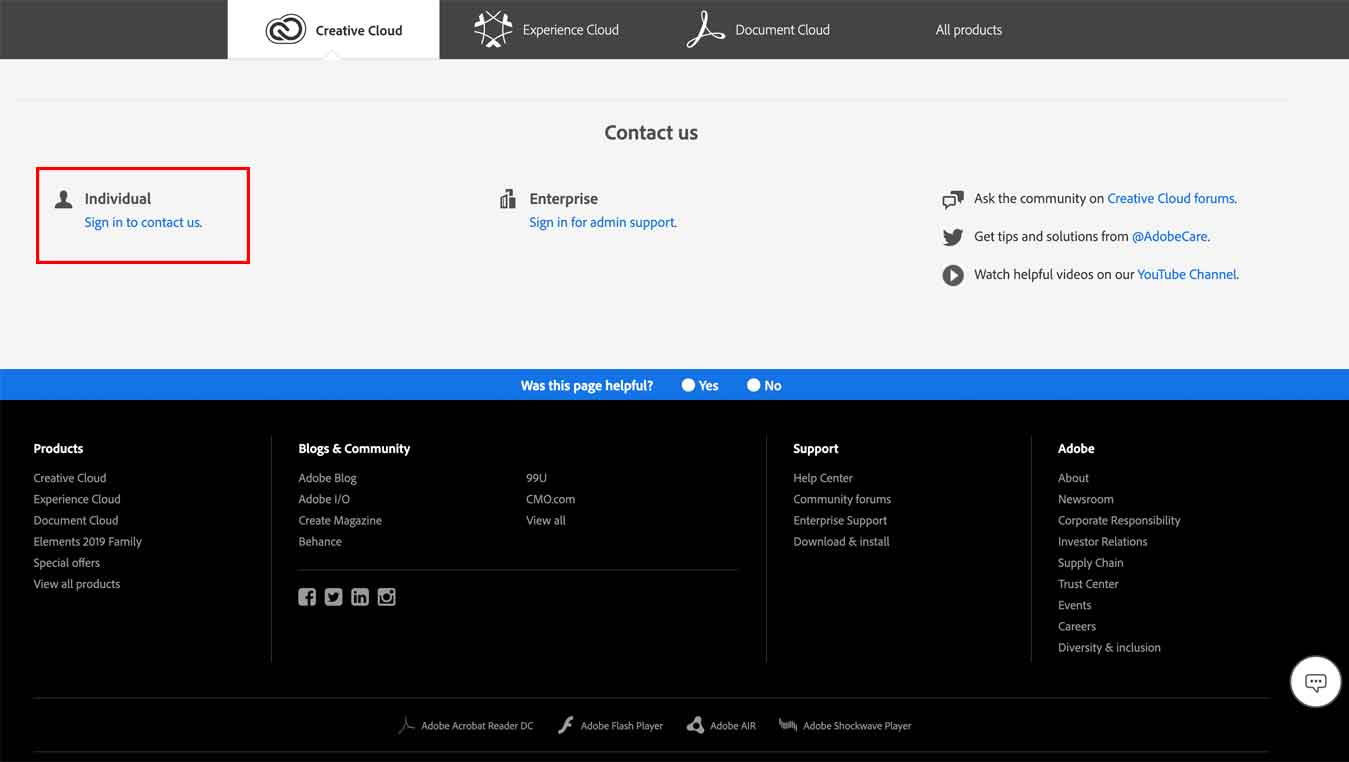Viewport: 1349px width, 762px height.
Task: Click the Adobe AIR icon
Action: (x=695, y=726)
